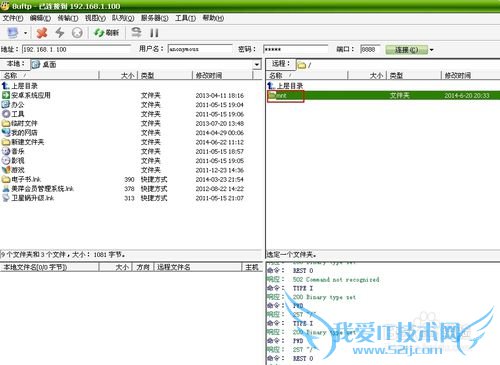This screenshot has width=500, height=365.
Task: Open the 文件(F) menu
Action: click(x=13, y=18)
